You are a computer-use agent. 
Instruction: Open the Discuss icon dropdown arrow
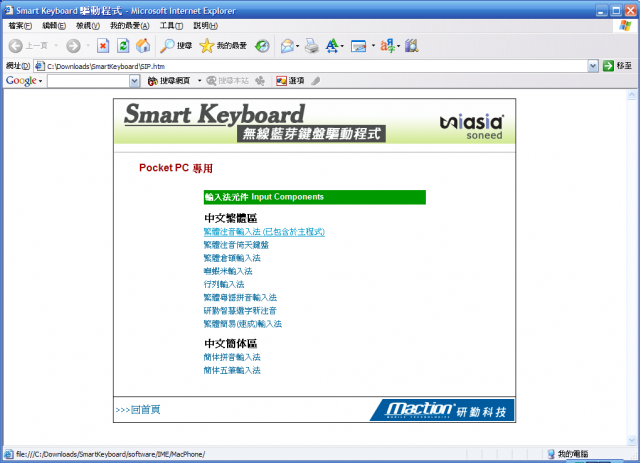point(373,46)
